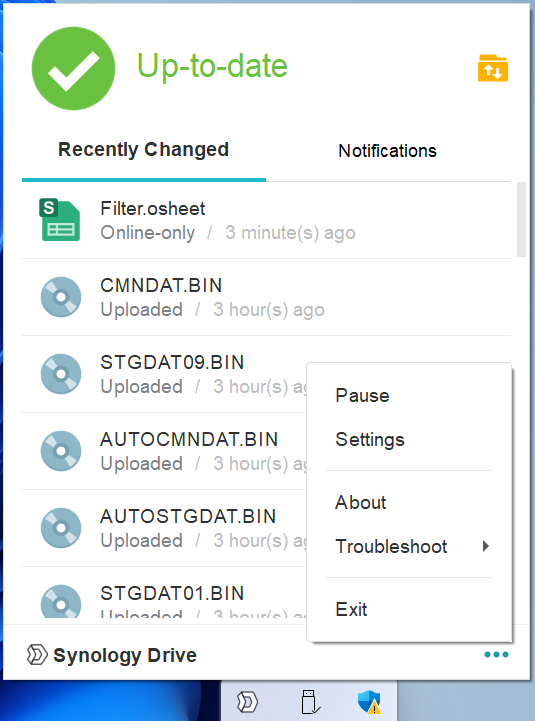Click the three-dots more options icon
Viewport: 535px width, 721px height.
(496, 654)
